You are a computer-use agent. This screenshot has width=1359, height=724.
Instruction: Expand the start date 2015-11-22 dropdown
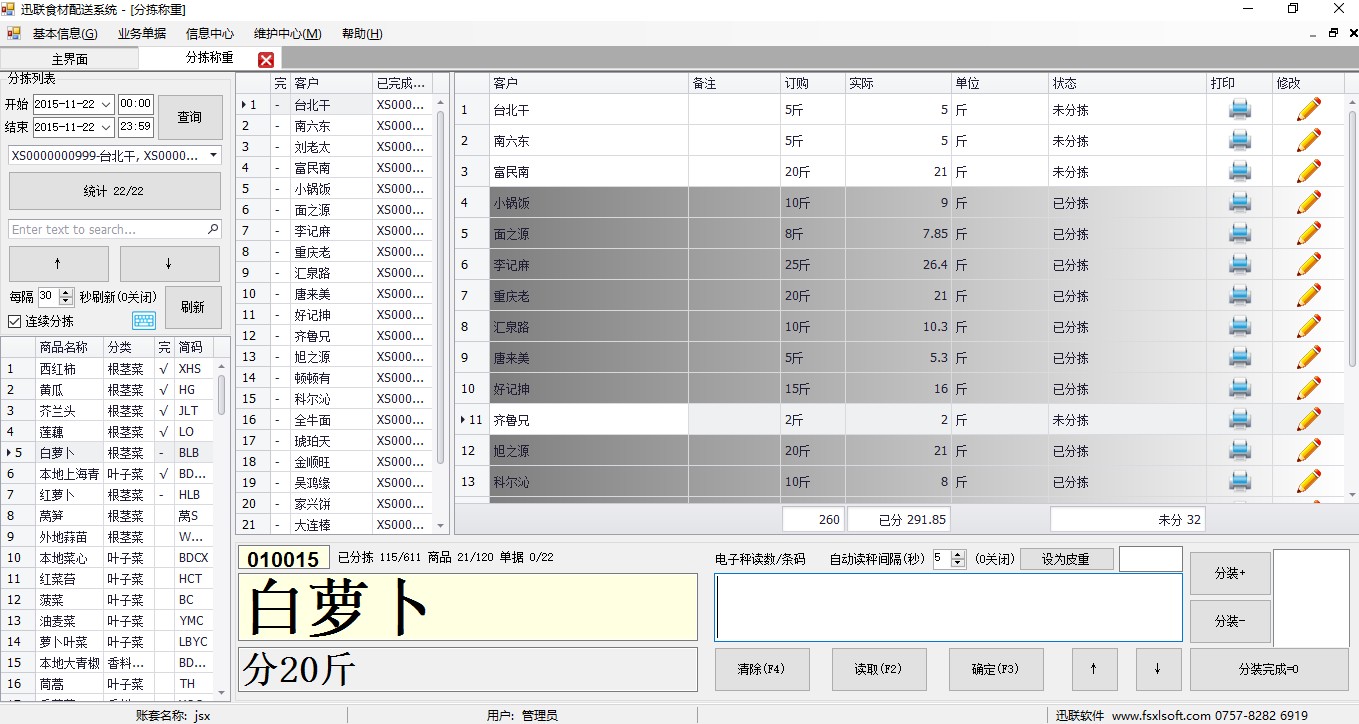click(106, 104)
